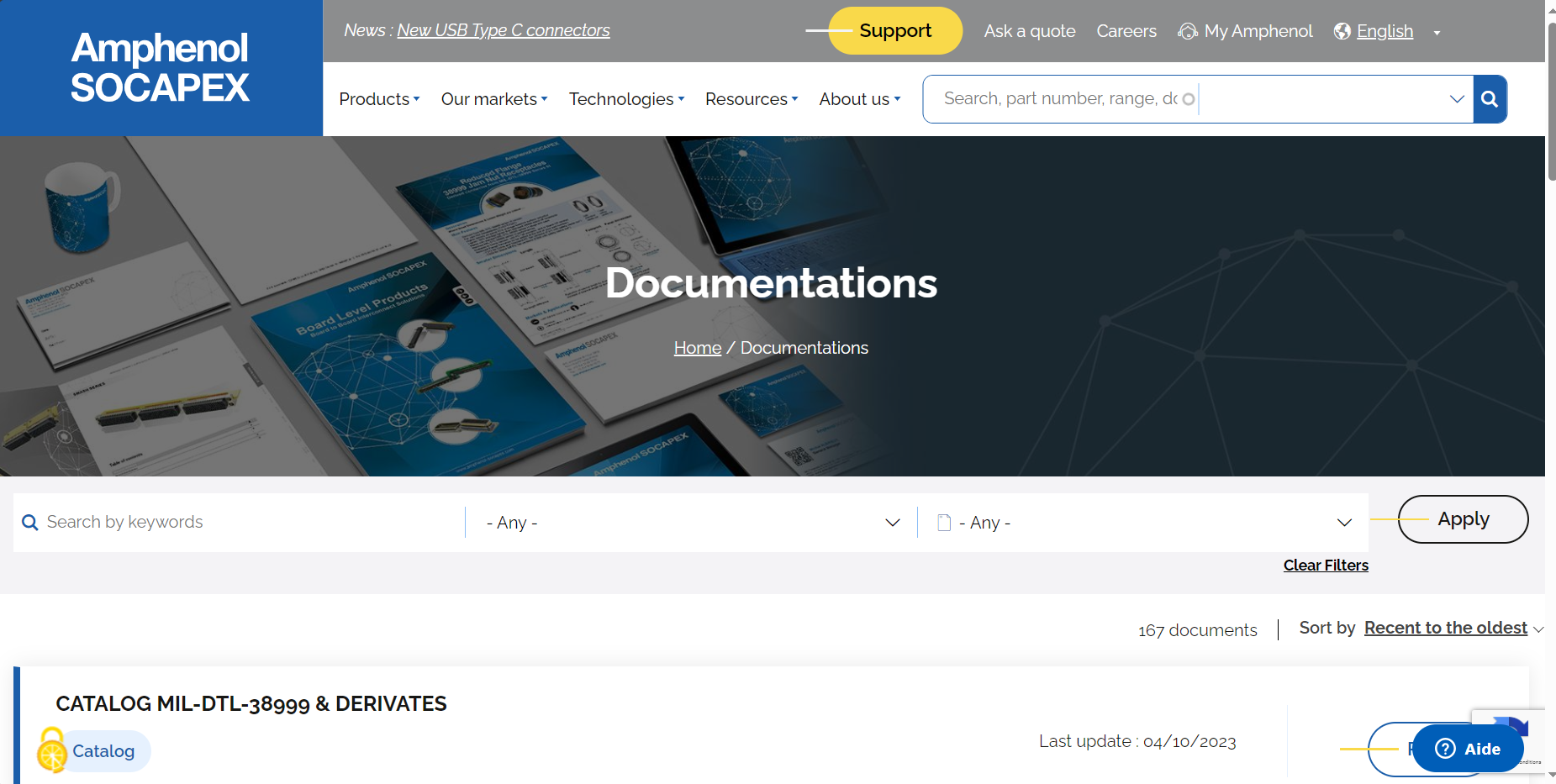Screen dimensions: 1556x784
Task: Open the New USB Type C connectors news link
Action: (504, 30)
